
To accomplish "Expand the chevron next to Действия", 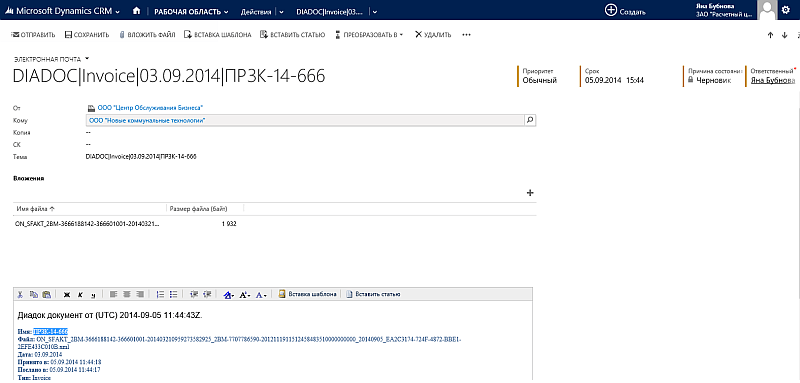I will pyautogui.click(x=281, y=12).
